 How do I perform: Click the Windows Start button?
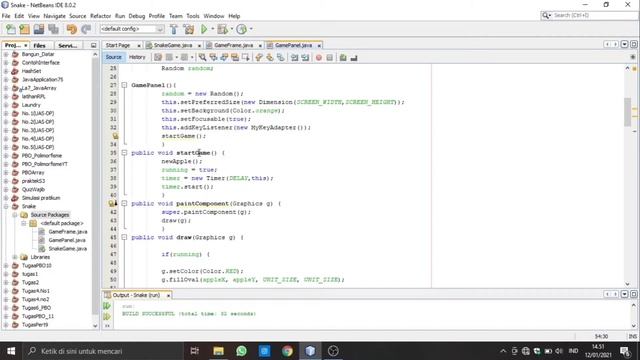tap(11, 351)
